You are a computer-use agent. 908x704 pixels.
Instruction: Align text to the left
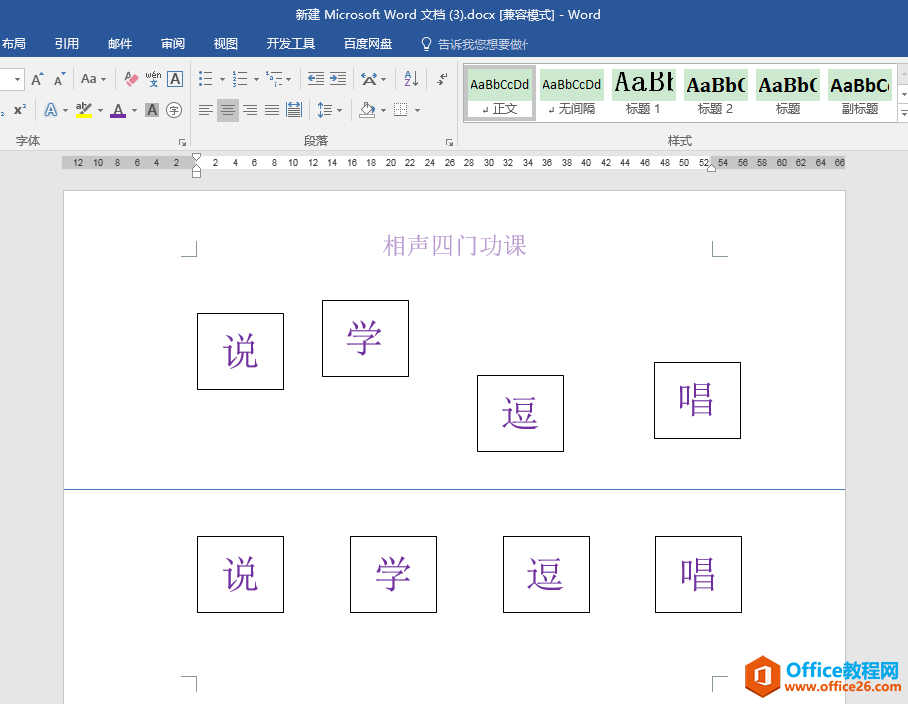pos(206,110)
